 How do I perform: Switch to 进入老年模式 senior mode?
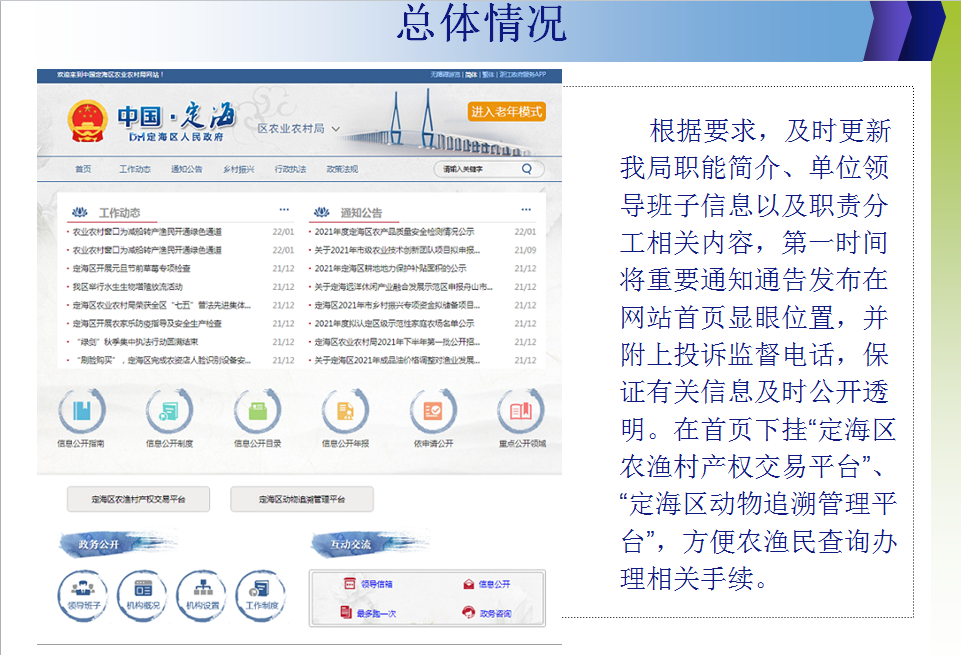(x=507, y=112)
